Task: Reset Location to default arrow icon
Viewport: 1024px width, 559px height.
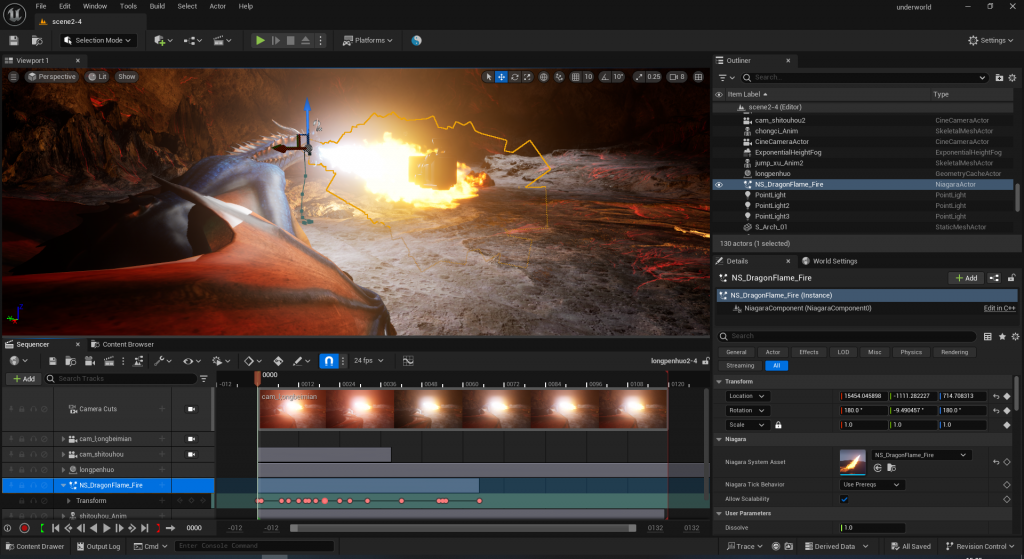Action: point(996,396)
